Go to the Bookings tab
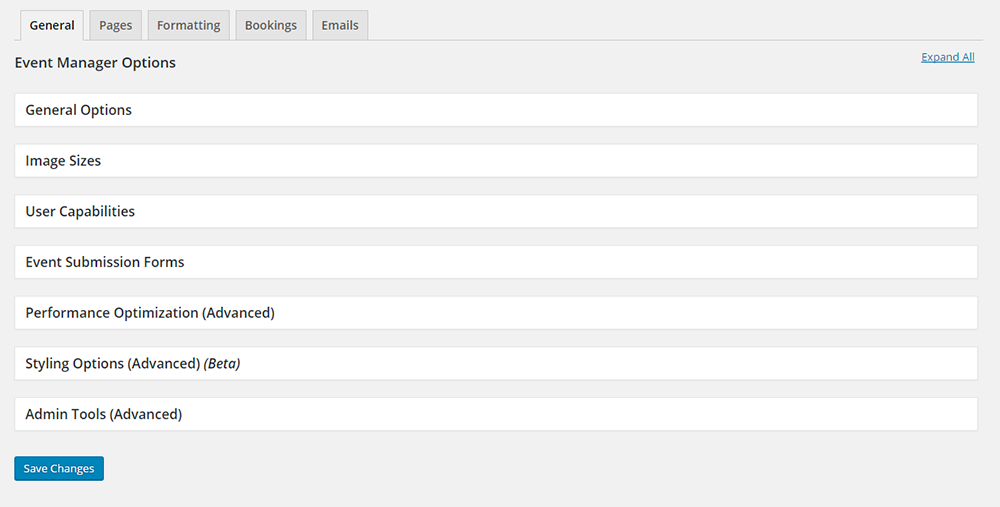Image resolution: width=1000 pixels, height=507 pixels. pos(271,26)
